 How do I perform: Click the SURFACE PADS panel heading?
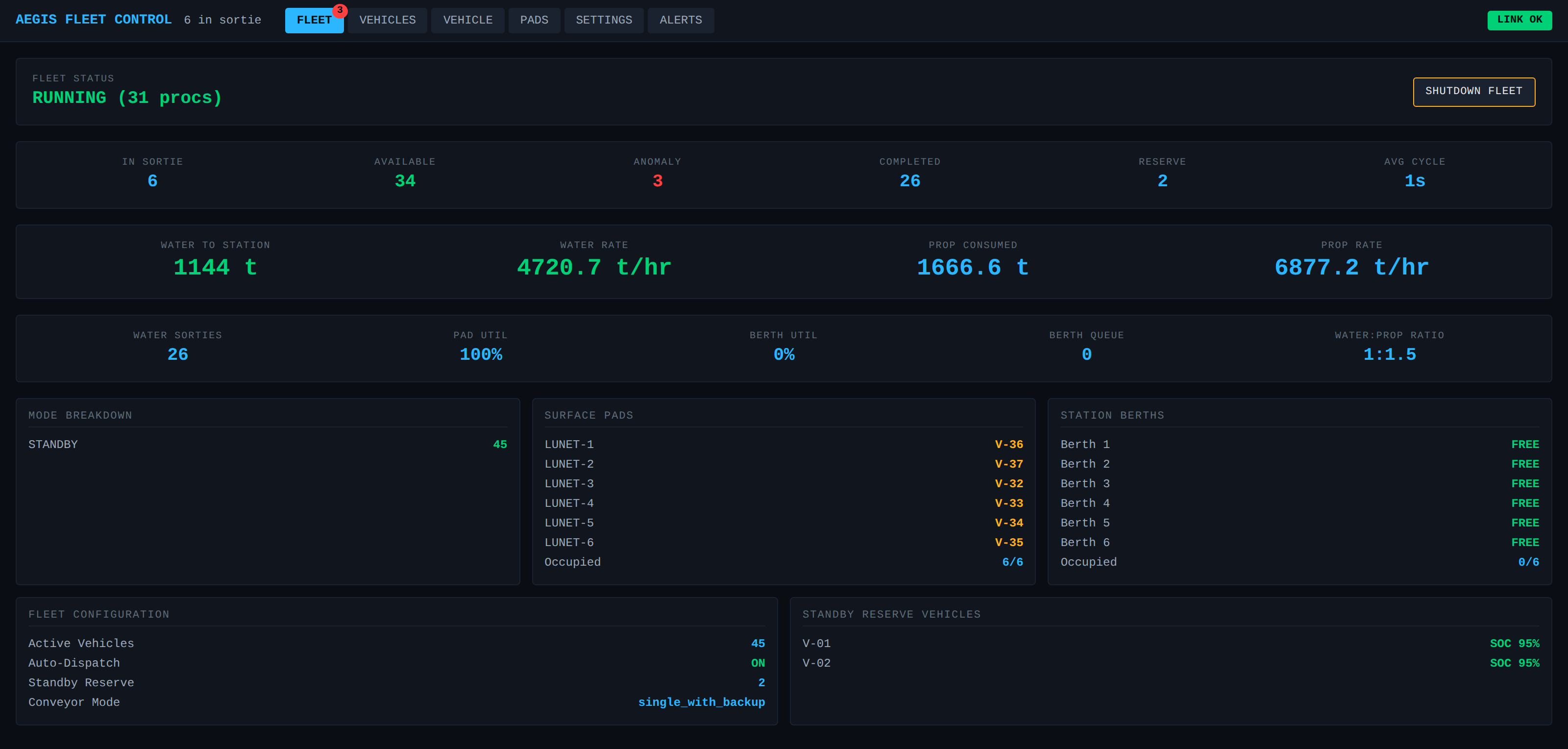(x=588, y=415)
